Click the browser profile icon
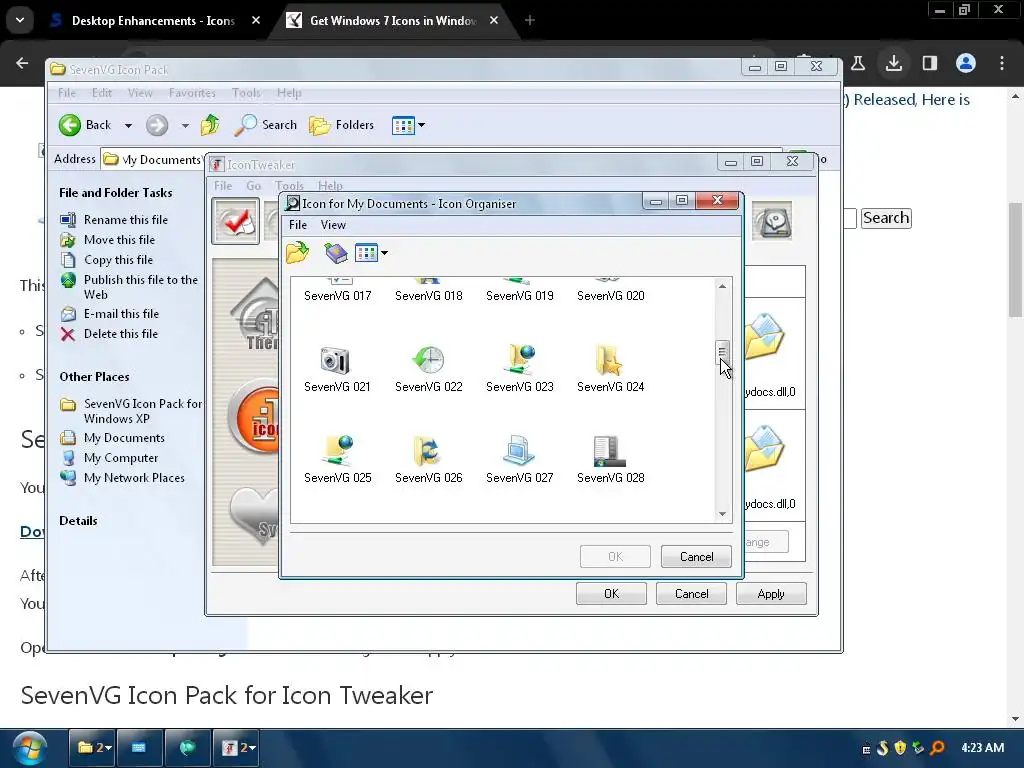The height and width of the screenshot is (768, 1024). (965, 63)
